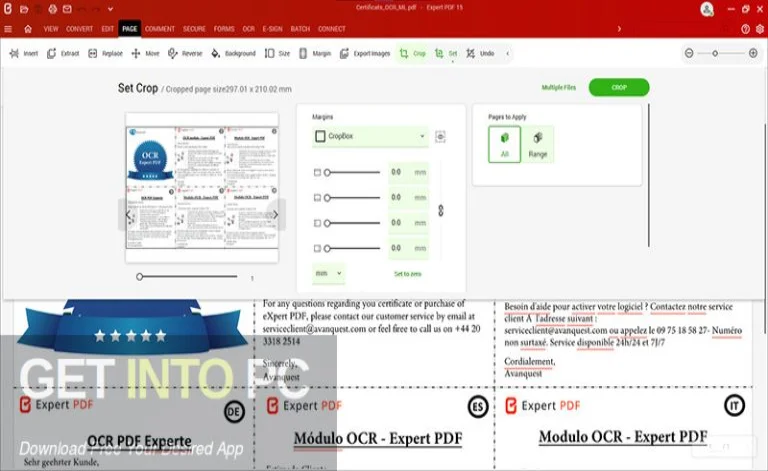Open the CropBox margins dropdown
This screenshot has width=768, height=471.
pos(370,136)
